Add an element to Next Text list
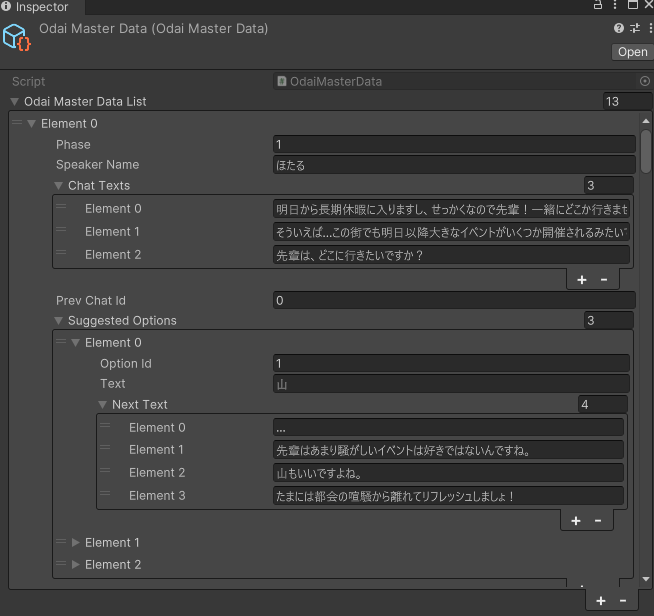 coord(576,520)
